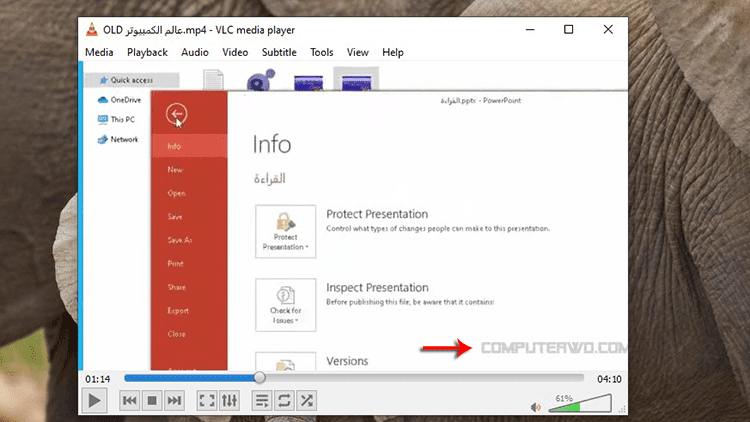Toggle fullscreen video mode
Image resolution: width=750 pixels, height=422 pixels.
tap(207, 400)
